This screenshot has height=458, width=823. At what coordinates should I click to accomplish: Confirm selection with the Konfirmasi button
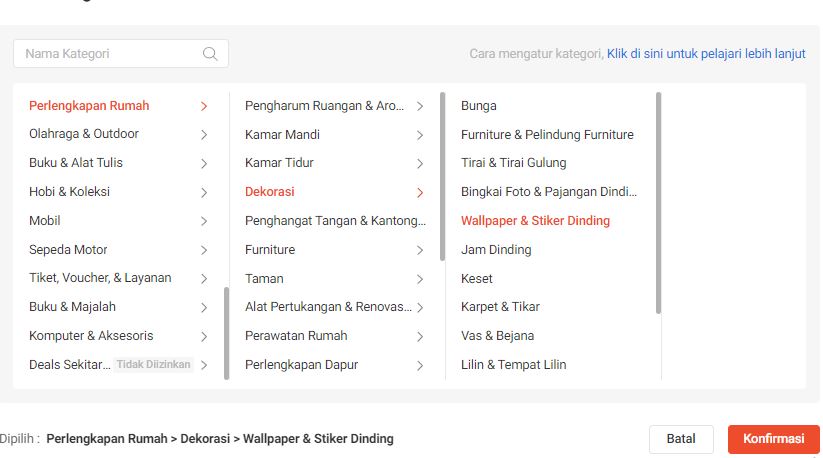tap(773, 439)
